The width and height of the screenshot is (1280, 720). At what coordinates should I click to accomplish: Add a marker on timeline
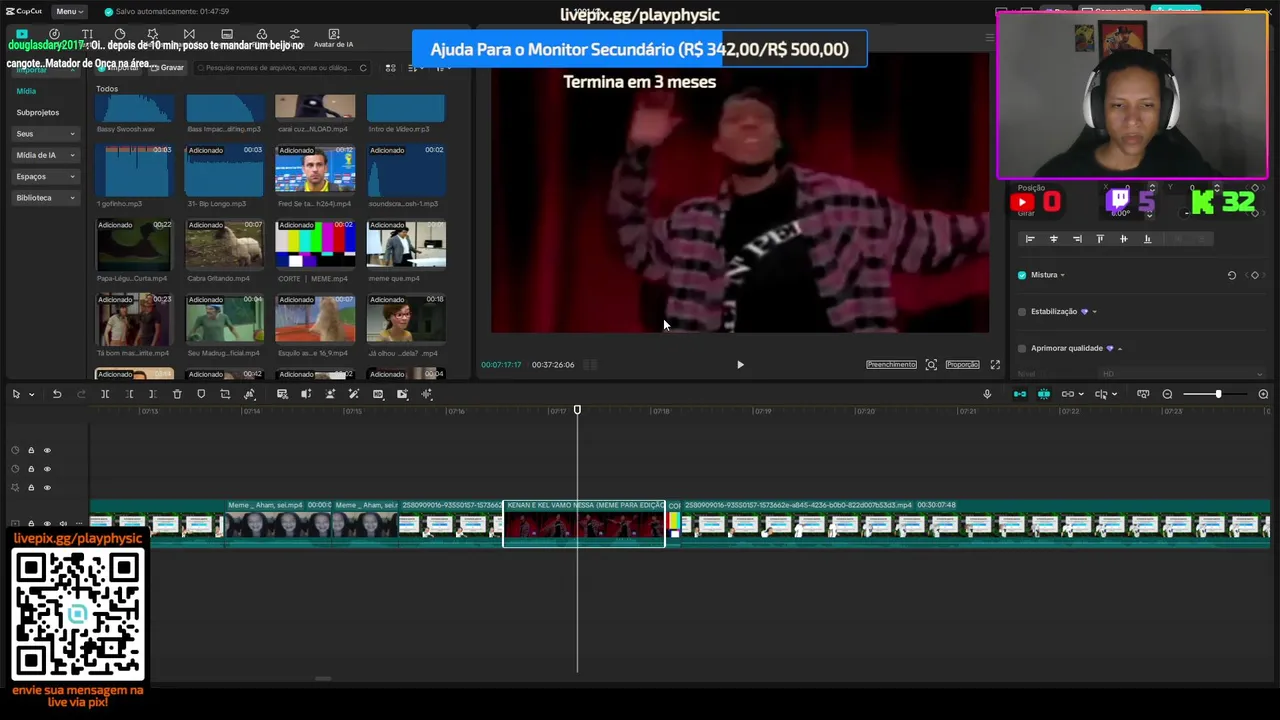click(x=201, y=394)
